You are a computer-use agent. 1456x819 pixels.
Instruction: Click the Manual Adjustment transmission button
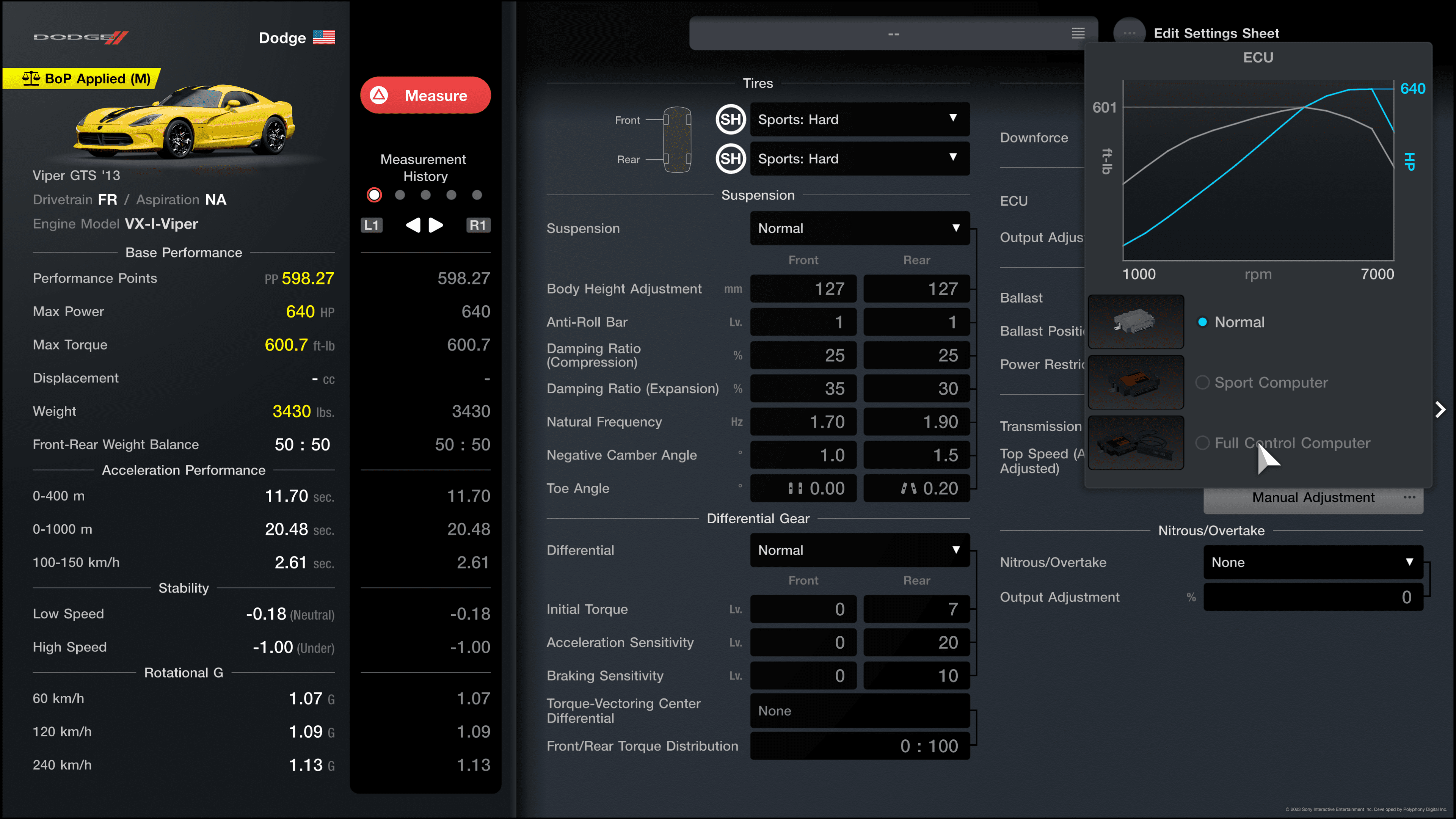coord(1313,498)
